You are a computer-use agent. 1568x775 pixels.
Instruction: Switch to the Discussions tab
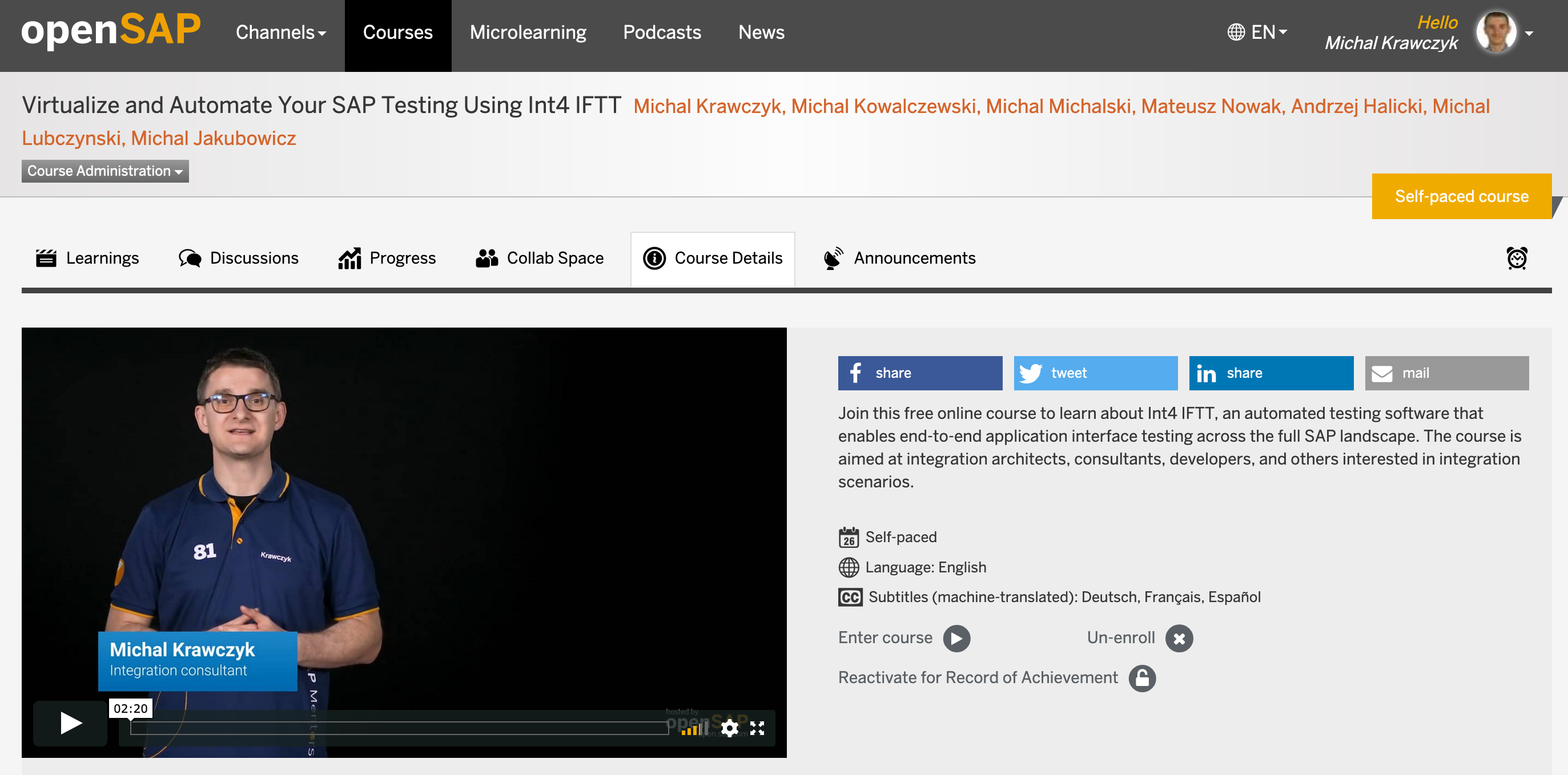pyautogui.click(x=239, y=259)
